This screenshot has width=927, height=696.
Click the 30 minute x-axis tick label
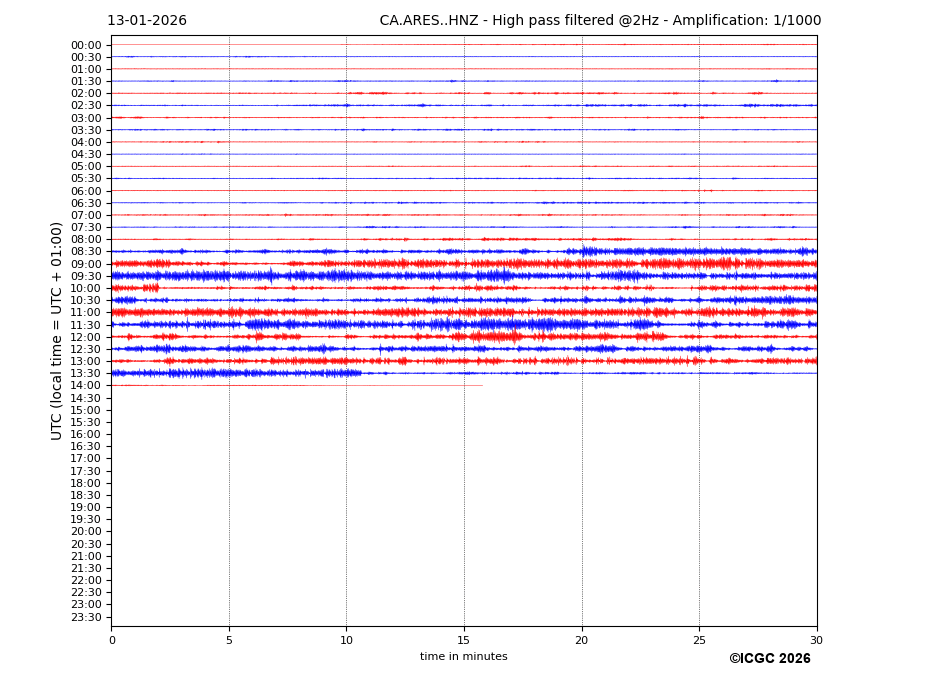pyautogui.click(x=816, y=640)
